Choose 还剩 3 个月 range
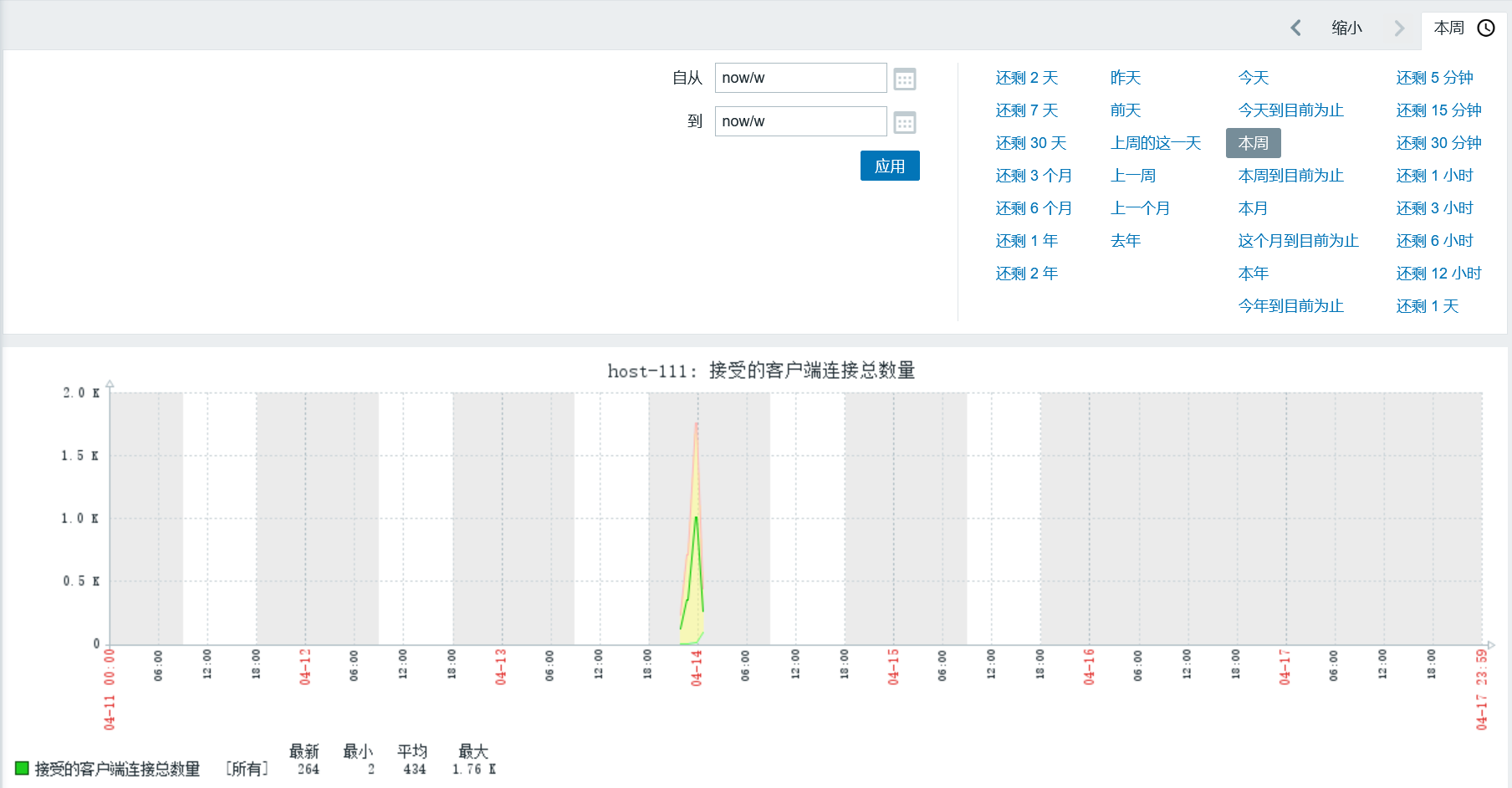1512x788 pixels. click(x=1034, y=176)
